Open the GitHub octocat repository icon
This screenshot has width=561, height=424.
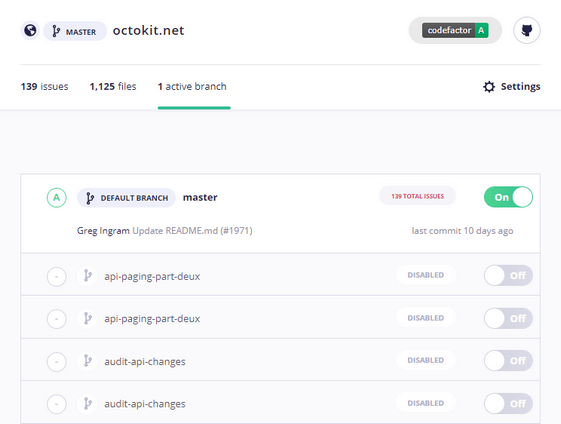click(x=527, y=30)
